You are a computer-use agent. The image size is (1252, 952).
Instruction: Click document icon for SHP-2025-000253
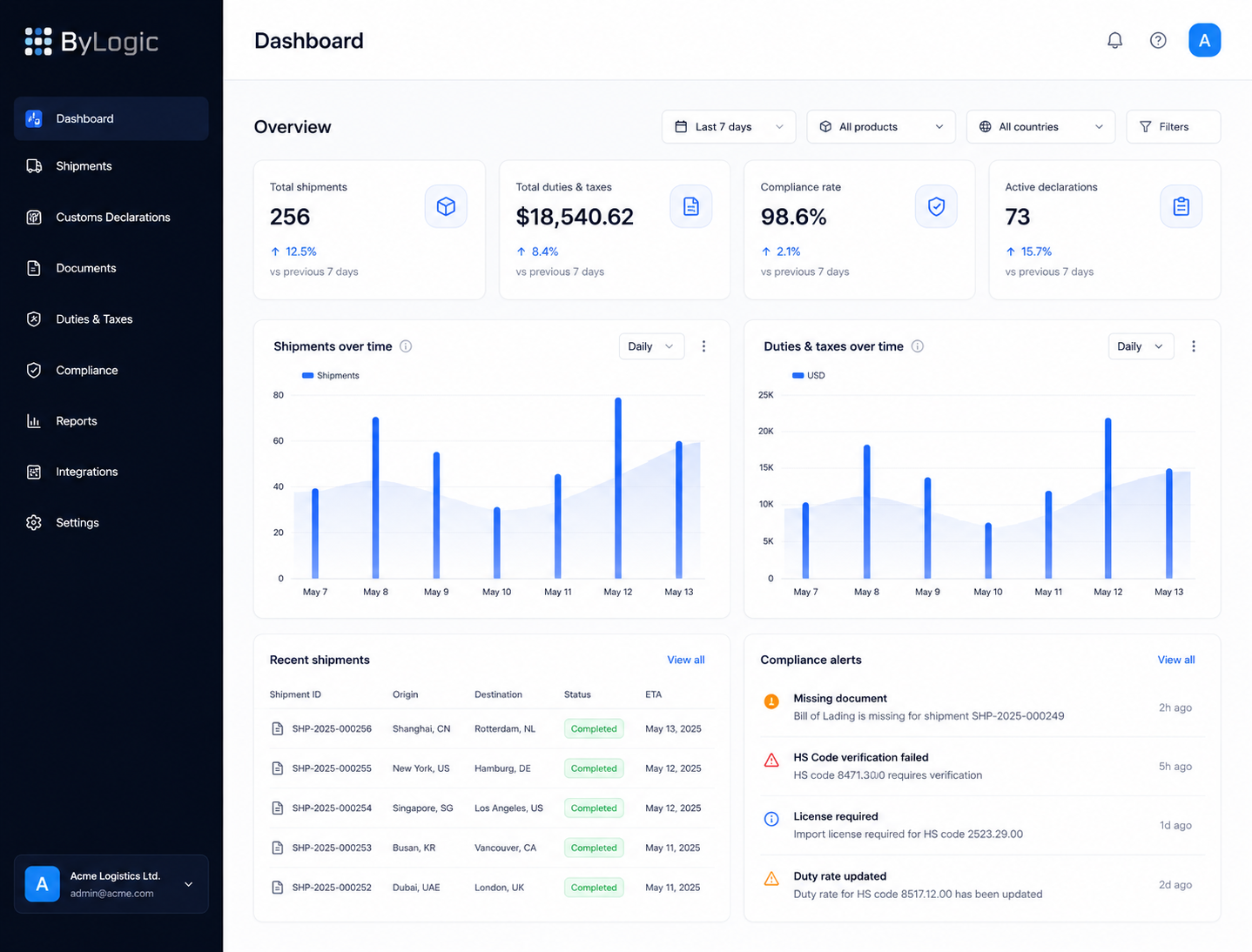[x=278, y=848]
